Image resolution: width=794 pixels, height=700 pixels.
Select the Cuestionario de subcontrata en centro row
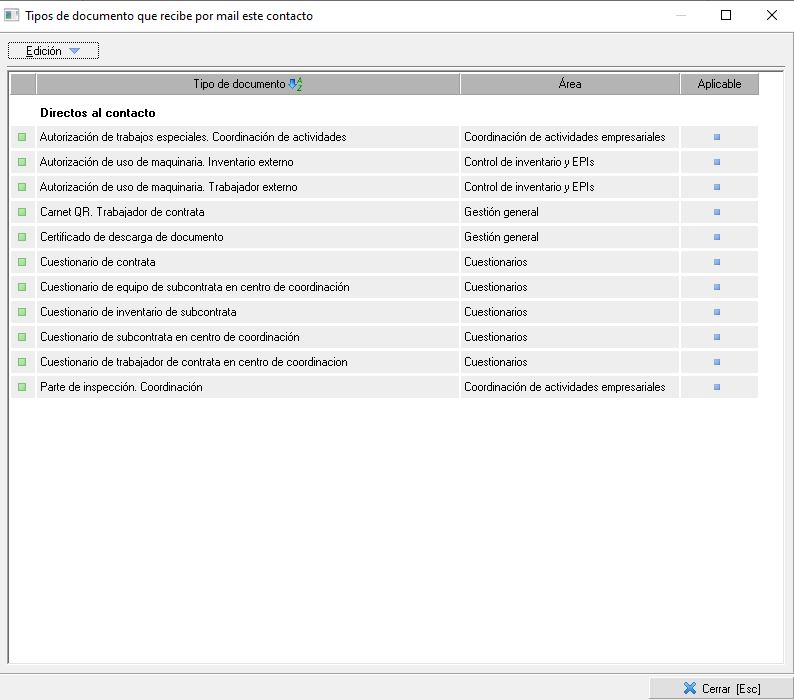point(170,337)
